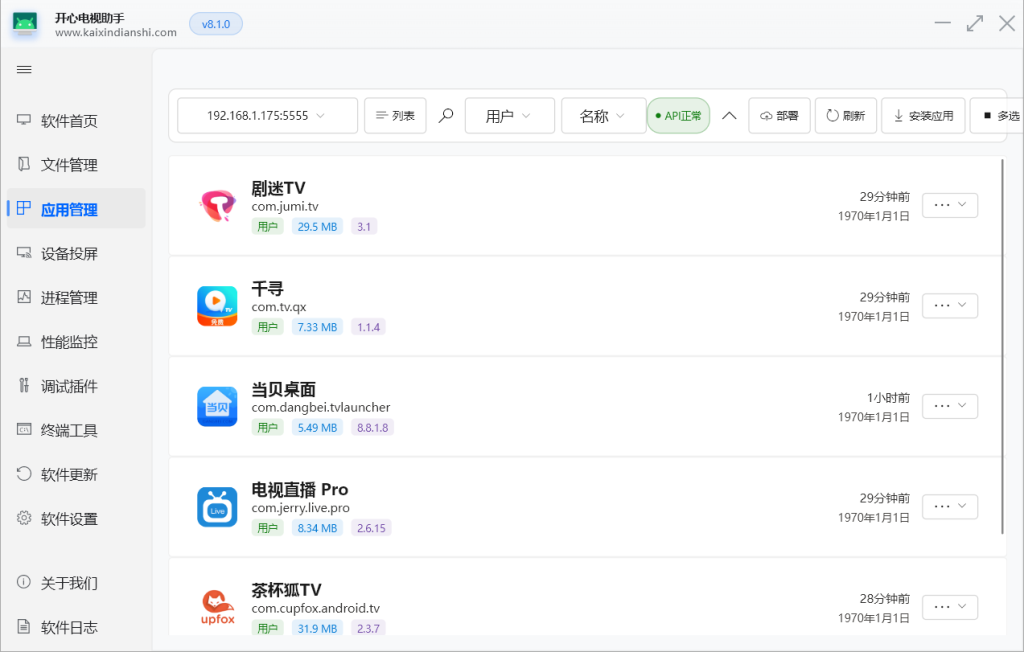Click the 电视直播 Pro app icon
Viewport: 1024px width, 652px height.
[x=217, y=507]
